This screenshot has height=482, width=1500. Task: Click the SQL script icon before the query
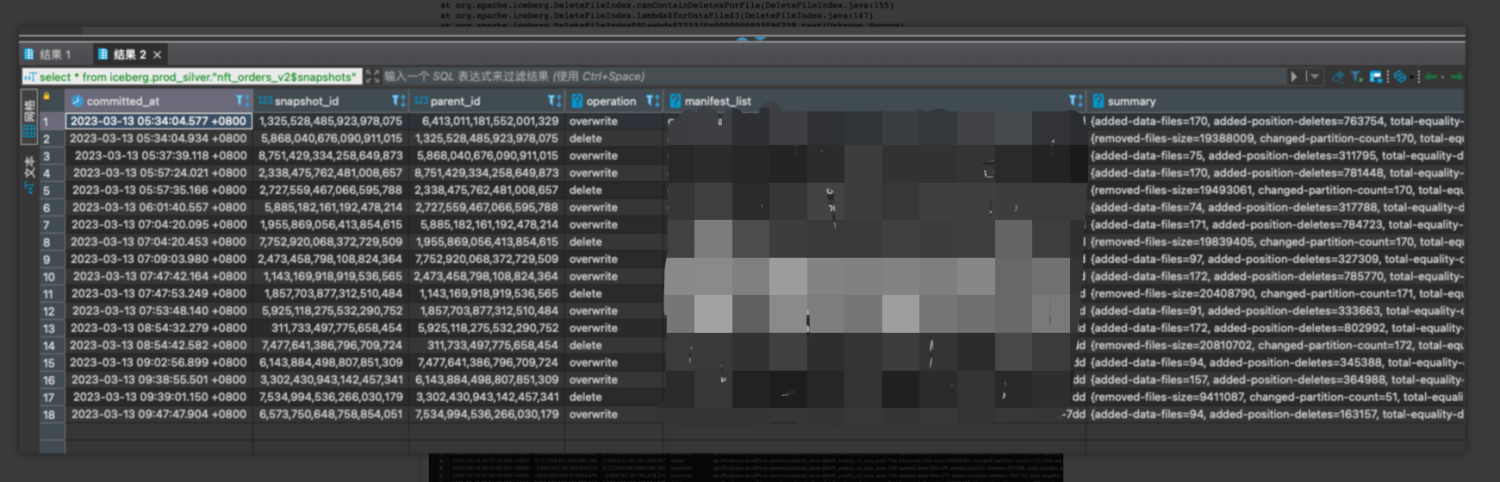pyautogui.click(x=31, y=77)
